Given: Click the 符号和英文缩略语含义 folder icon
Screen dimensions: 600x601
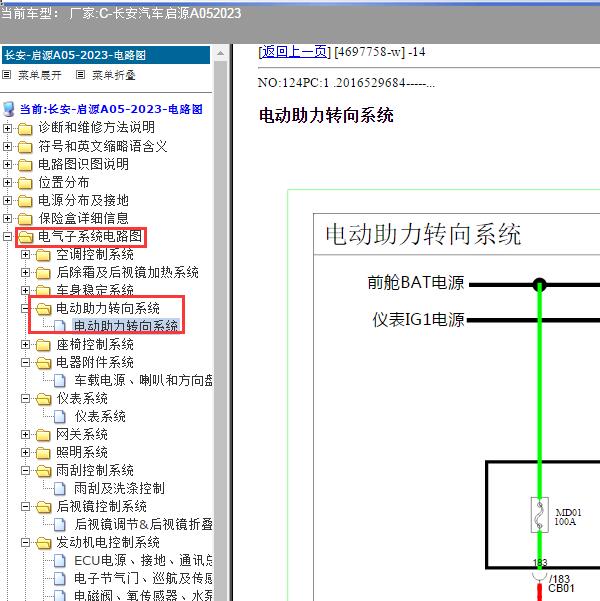Looking at the screenshot, I should [25, 147].
